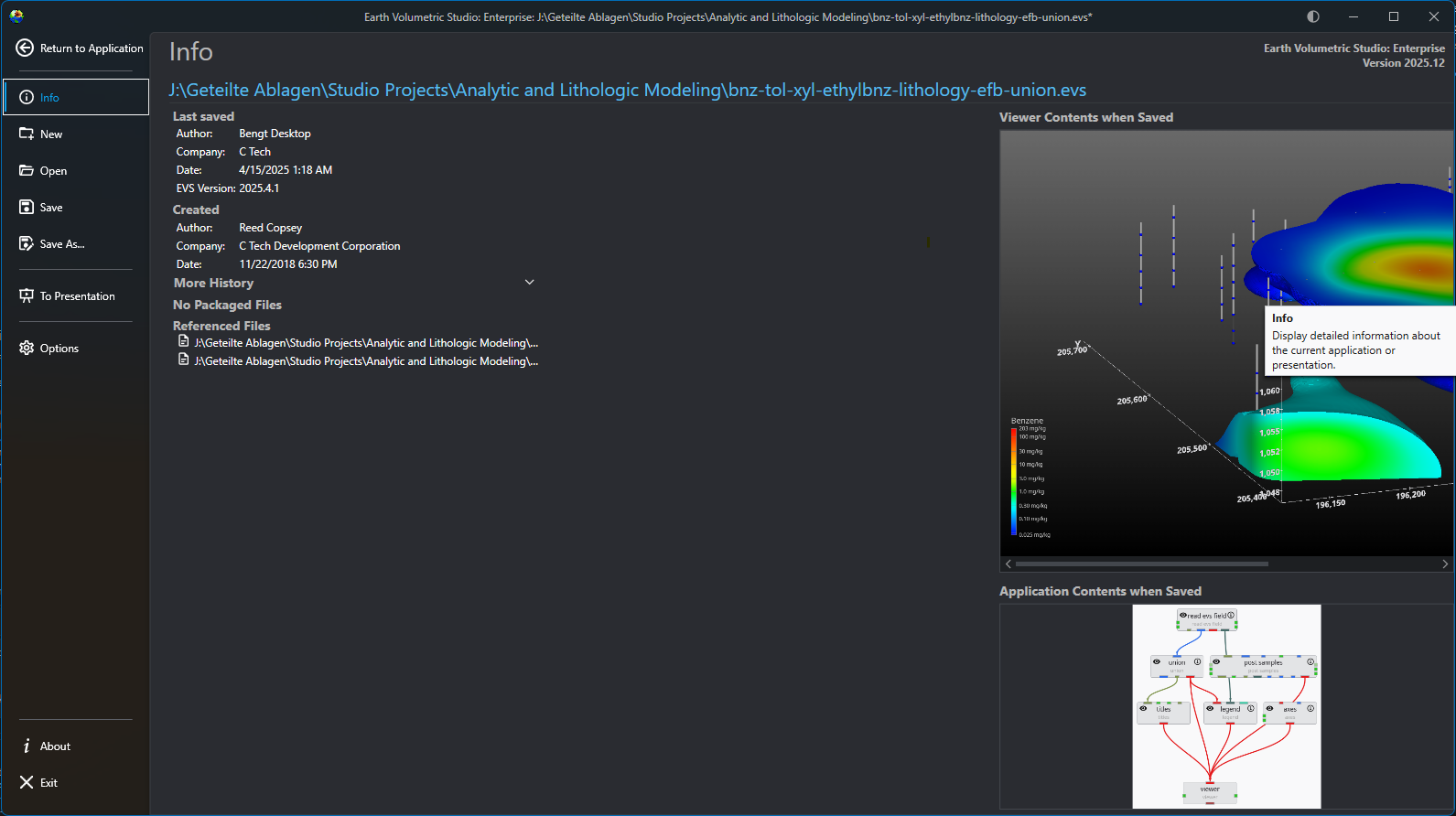Click Save in the left sidebar

tap(76, 207)
